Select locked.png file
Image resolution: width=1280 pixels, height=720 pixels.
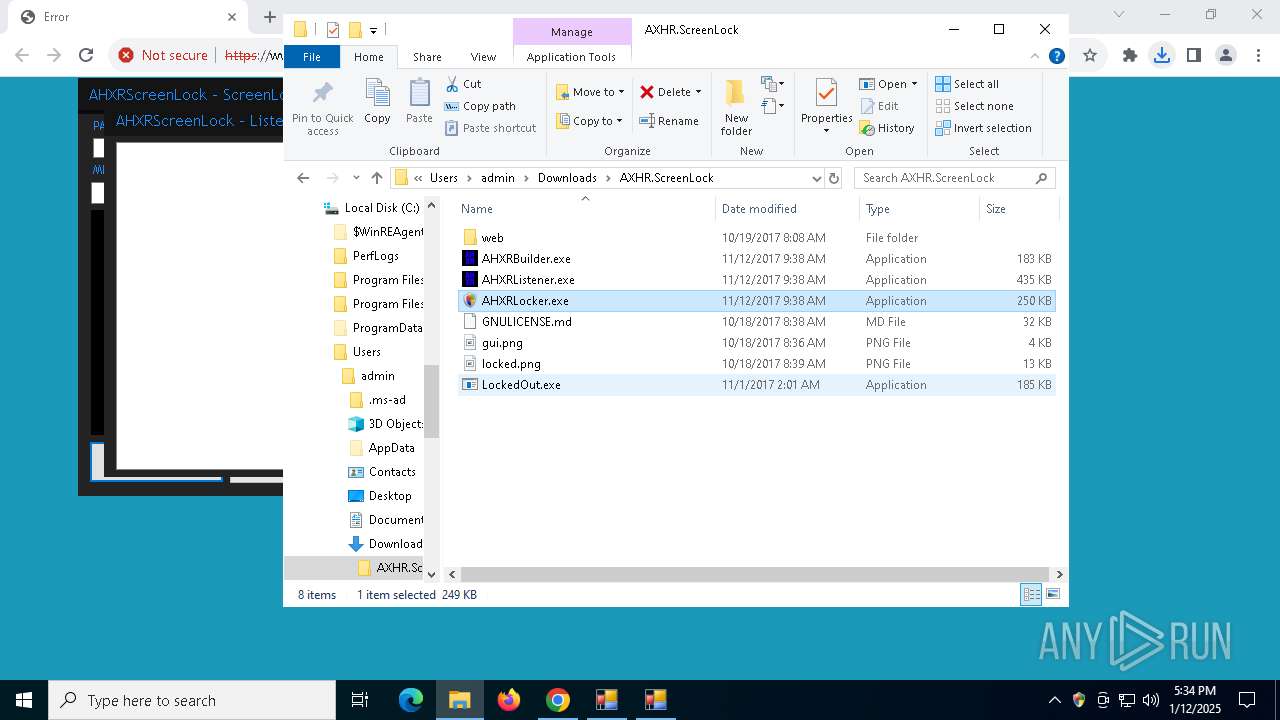coord(756,364)
